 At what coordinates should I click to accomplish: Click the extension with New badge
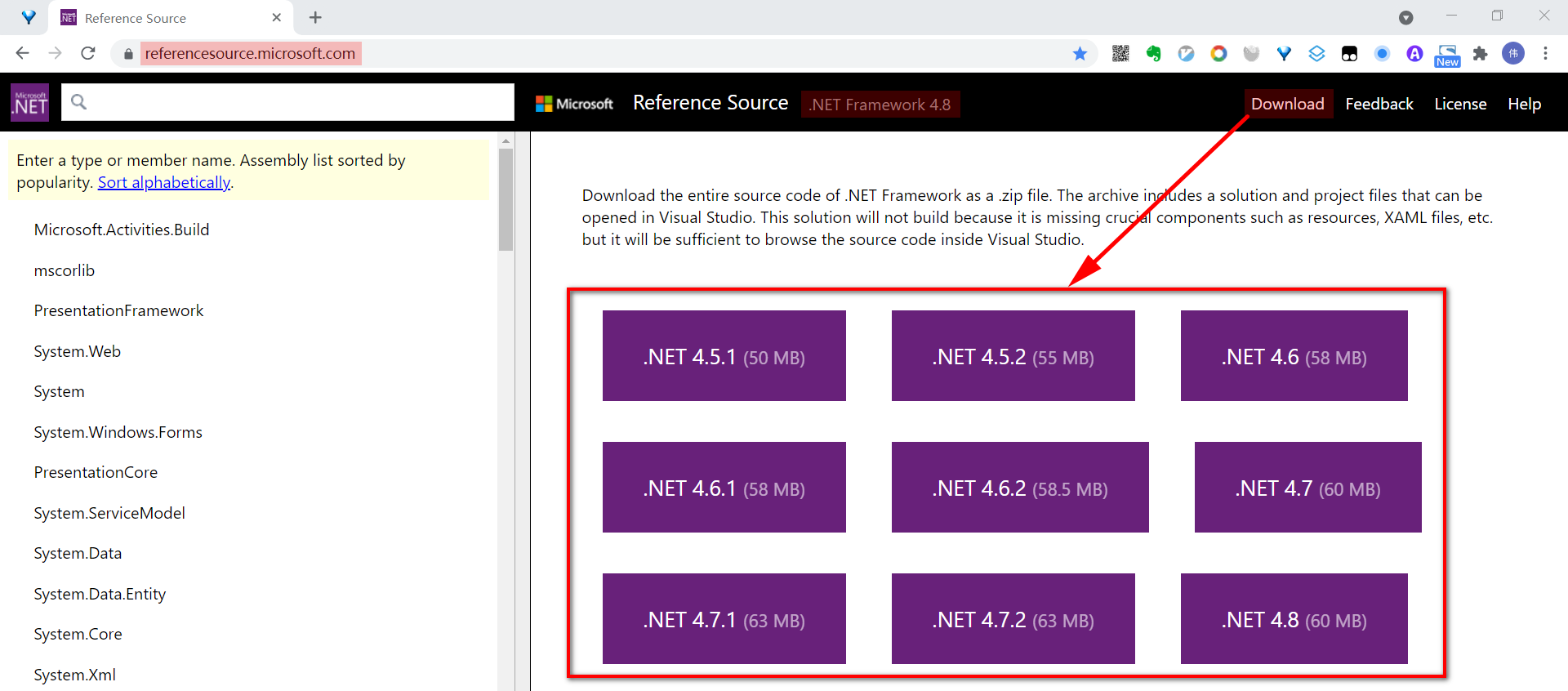click(x=1447, y=56)
